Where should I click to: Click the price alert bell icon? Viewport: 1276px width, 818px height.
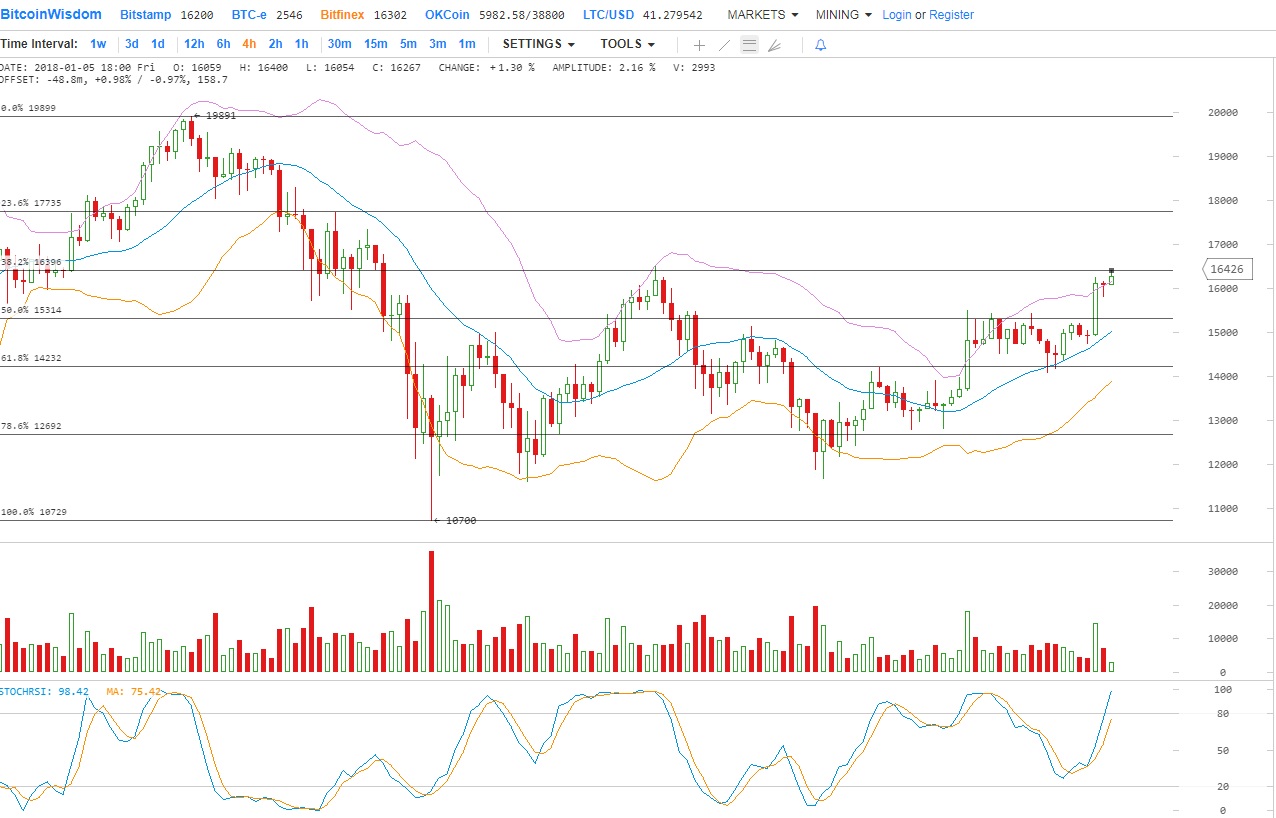point(820,45)
